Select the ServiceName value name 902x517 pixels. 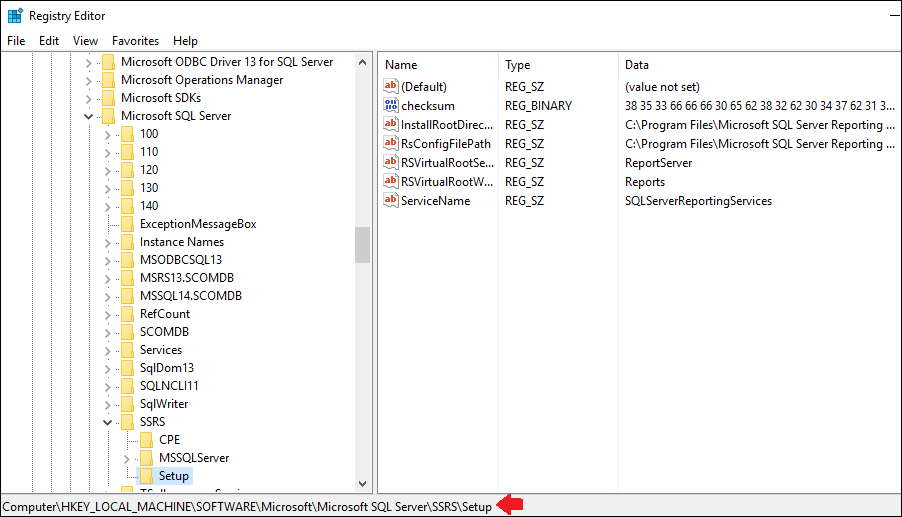(x=435, y=201)
